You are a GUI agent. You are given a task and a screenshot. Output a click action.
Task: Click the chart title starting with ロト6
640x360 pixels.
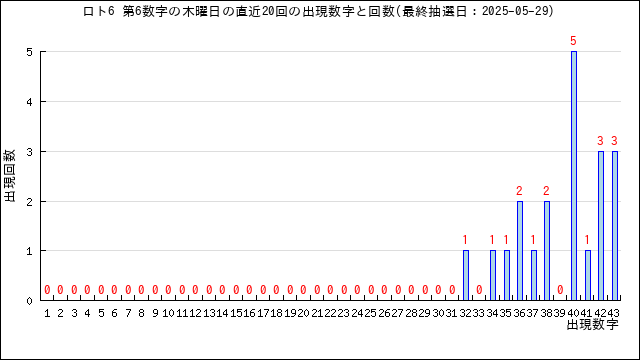318,11
